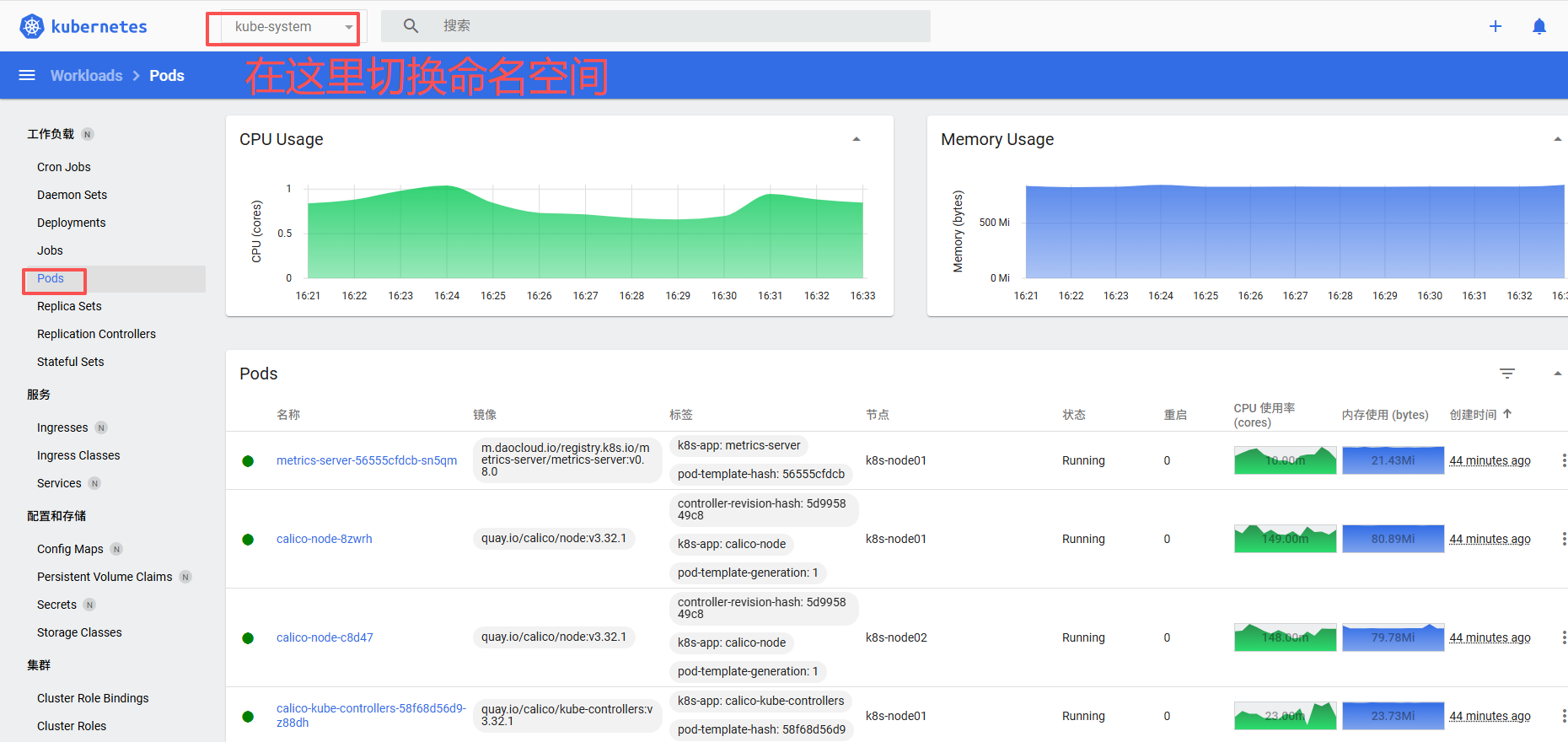The width and height of the screenshot is (1568, 742).
Task: Open Cluster Roles in sidebar
Action: pos(72,726)
